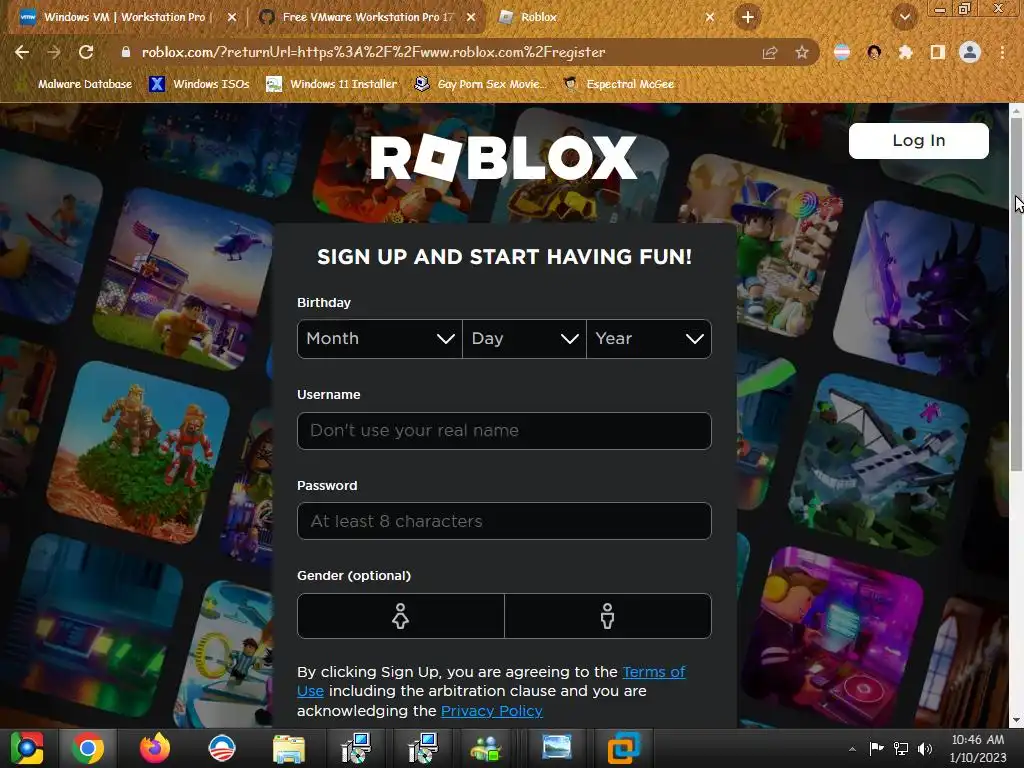Focus the Password input field
Viewport: 1024px width, 768px height.
(504, 521)
